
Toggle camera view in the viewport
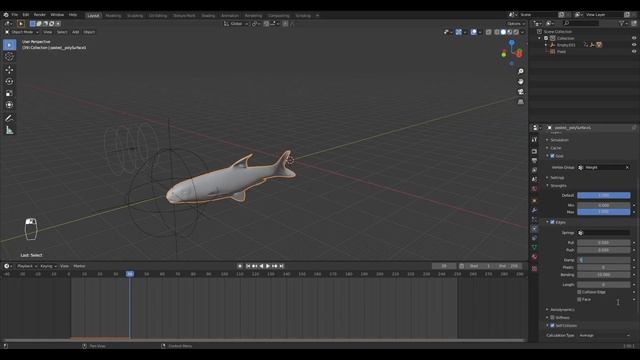pyautogui.click(x=520, y=92)
